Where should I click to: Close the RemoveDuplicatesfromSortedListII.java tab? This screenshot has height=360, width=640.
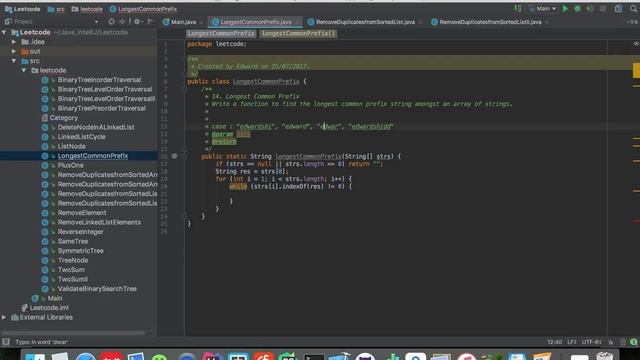coord(547,22)
